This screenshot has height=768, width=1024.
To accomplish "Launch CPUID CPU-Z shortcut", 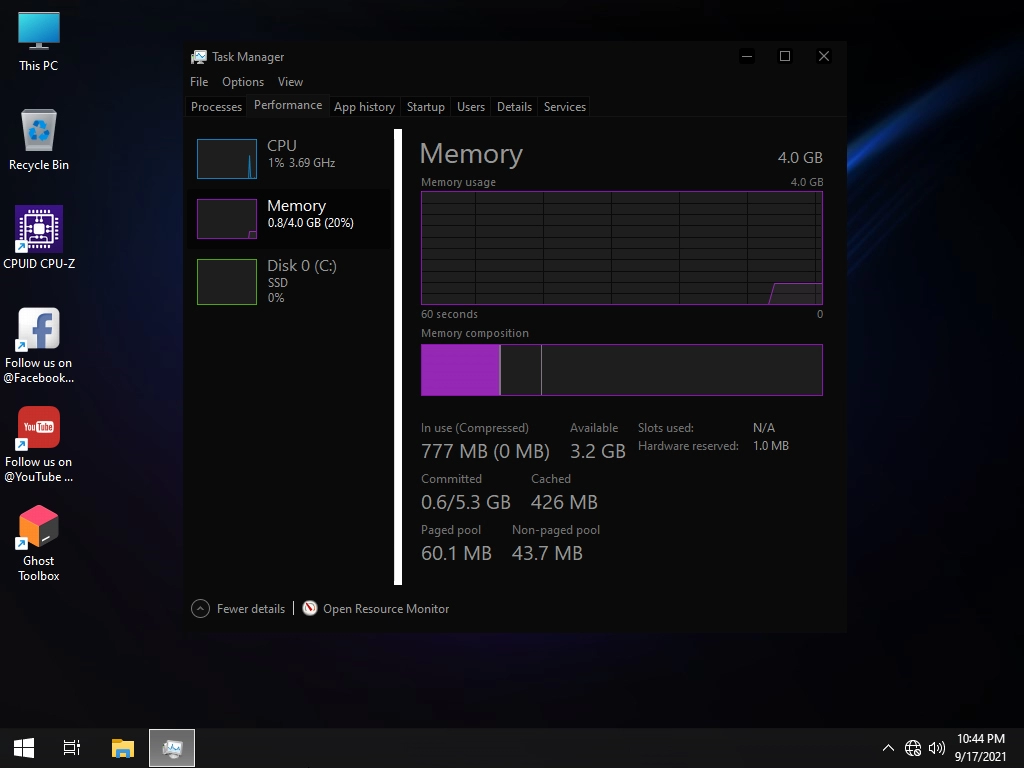I will pos(39,238).
